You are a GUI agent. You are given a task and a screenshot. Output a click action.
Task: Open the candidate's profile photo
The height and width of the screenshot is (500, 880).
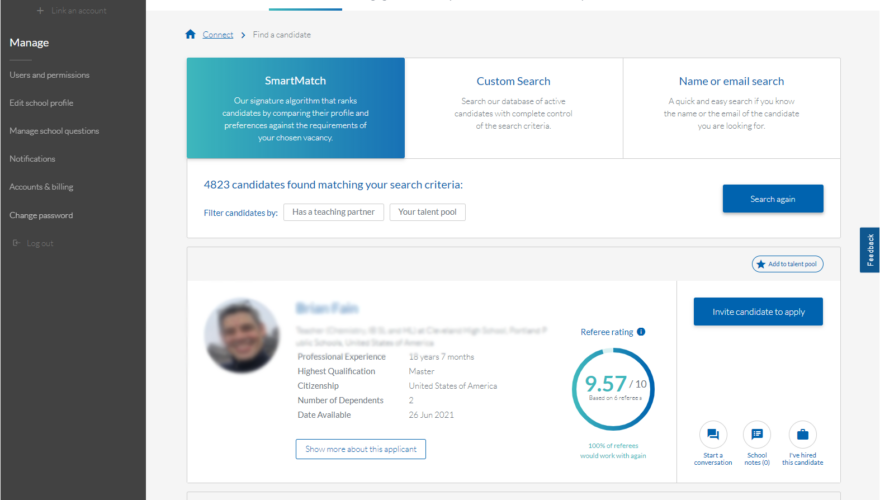click(242, 336)
